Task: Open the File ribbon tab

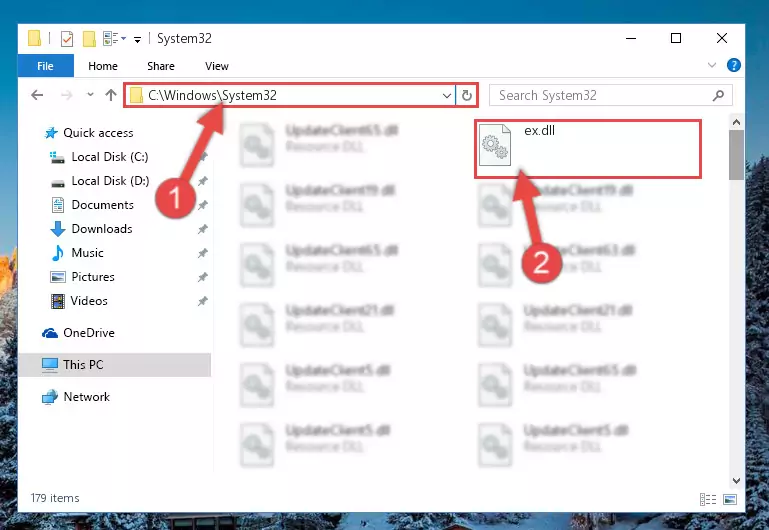Action: [45, 66]
